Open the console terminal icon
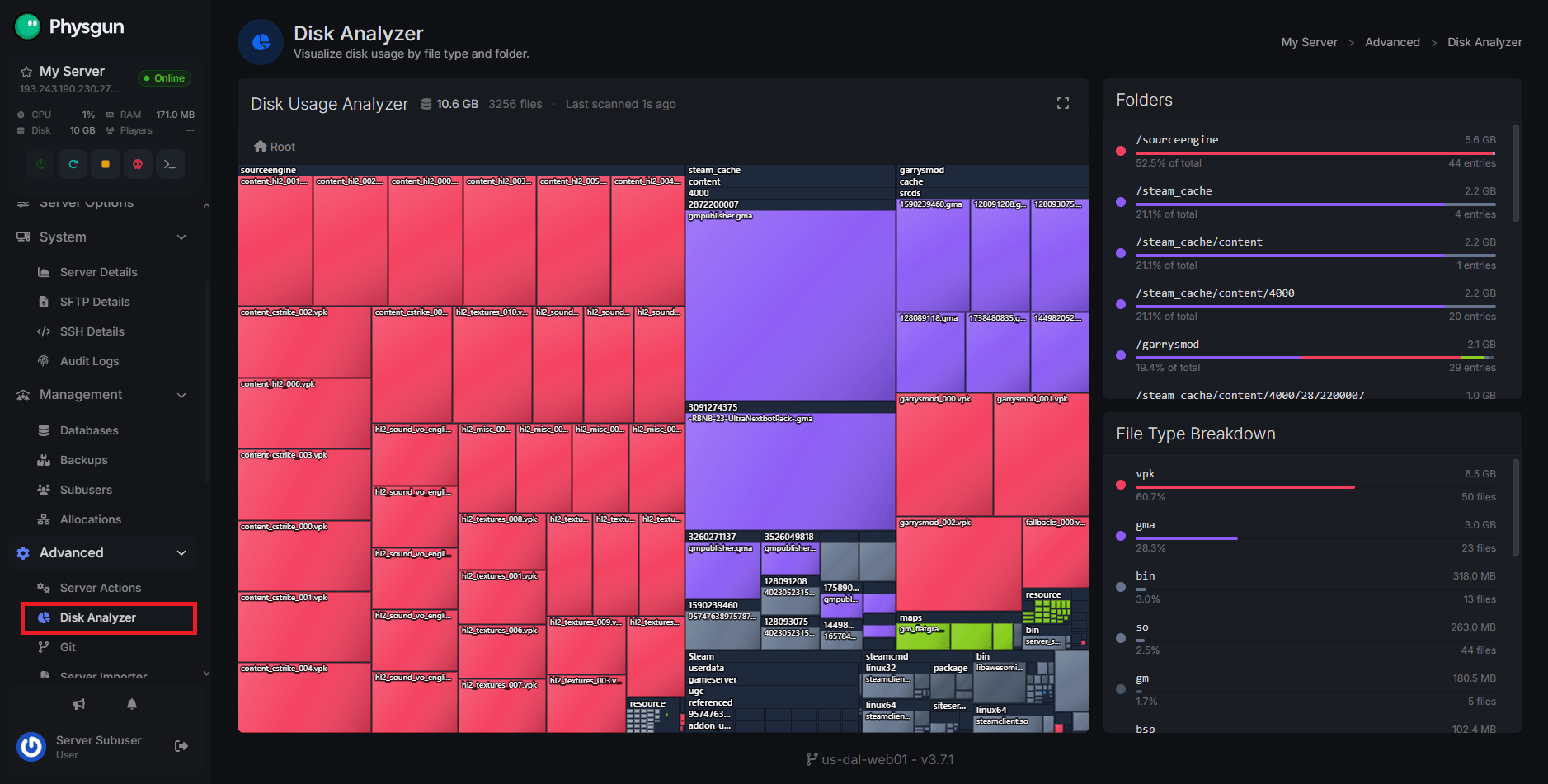Screen dimensions: 1548x784 pos(170,164)
